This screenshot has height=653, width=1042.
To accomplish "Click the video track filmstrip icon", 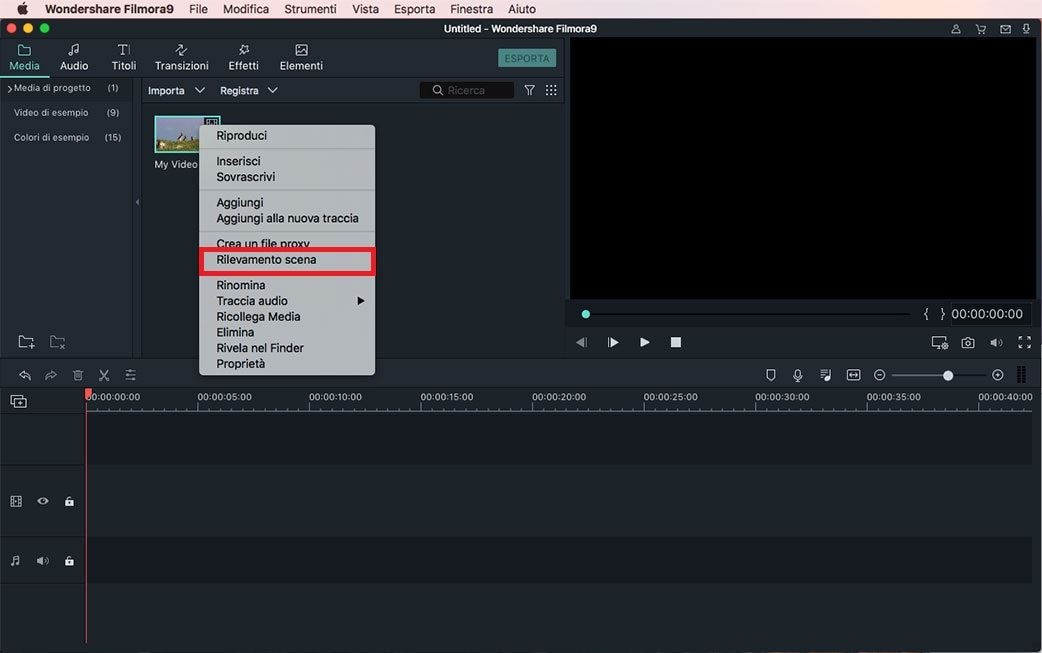I will [x=16, y=502].
